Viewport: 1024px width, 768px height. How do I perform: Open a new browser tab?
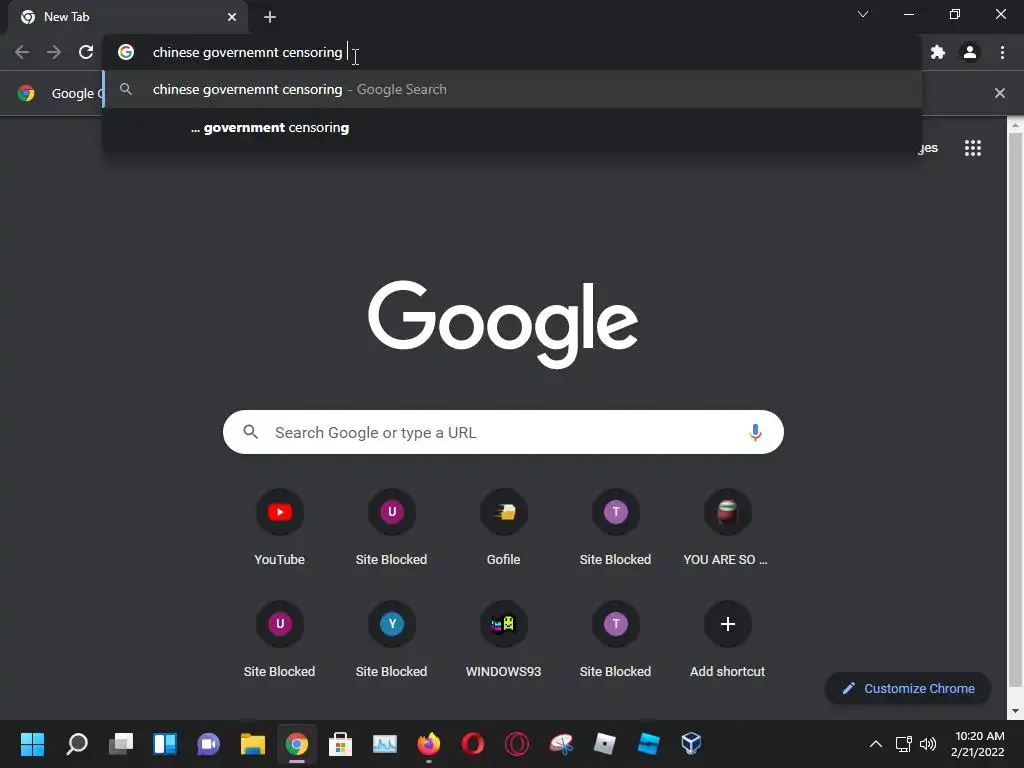[x=270, y=17]
